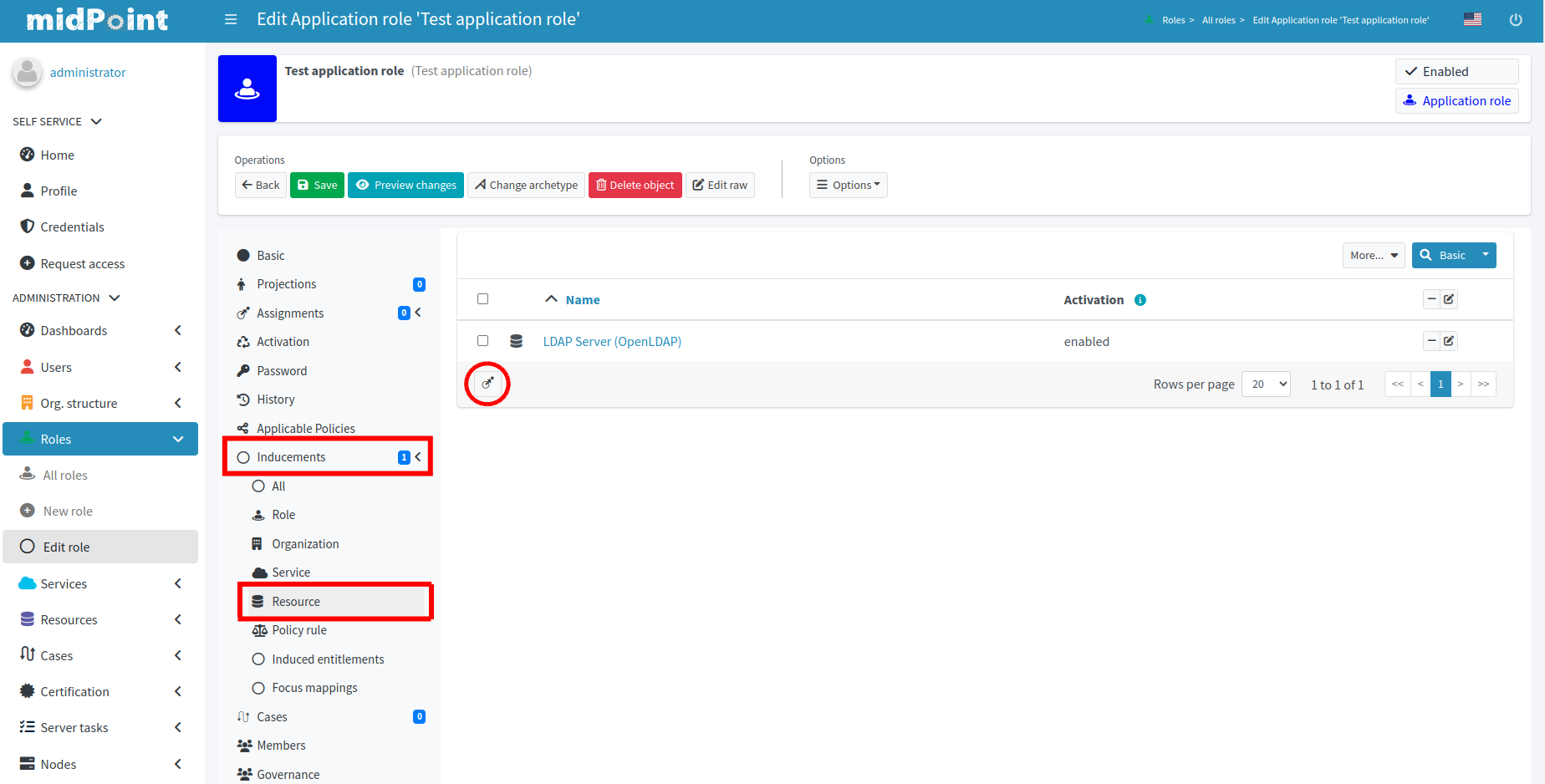The height and width of the screenshot is (784, 1545).
Task: Check the LDAP Server row checkbox
Action: coord(482,341)
